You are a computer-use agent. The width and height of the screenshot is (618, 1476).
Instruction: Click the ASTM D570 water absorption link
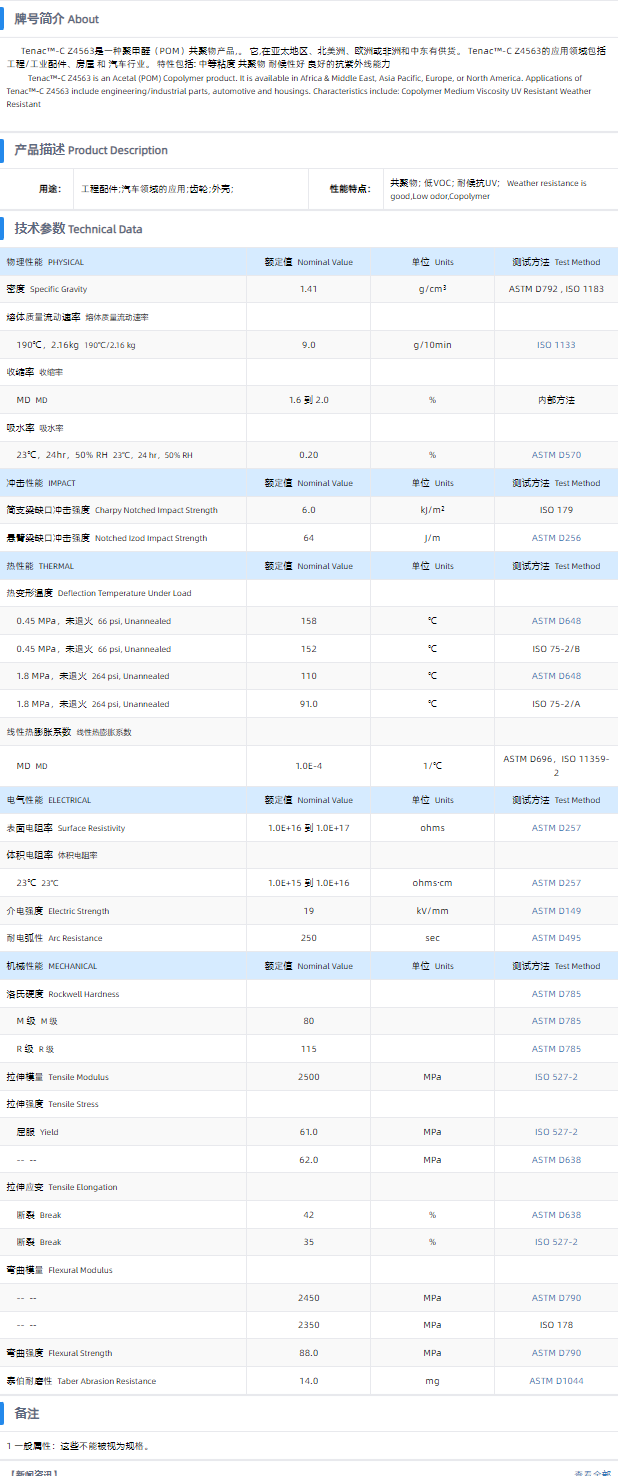(x=556, y=455)
